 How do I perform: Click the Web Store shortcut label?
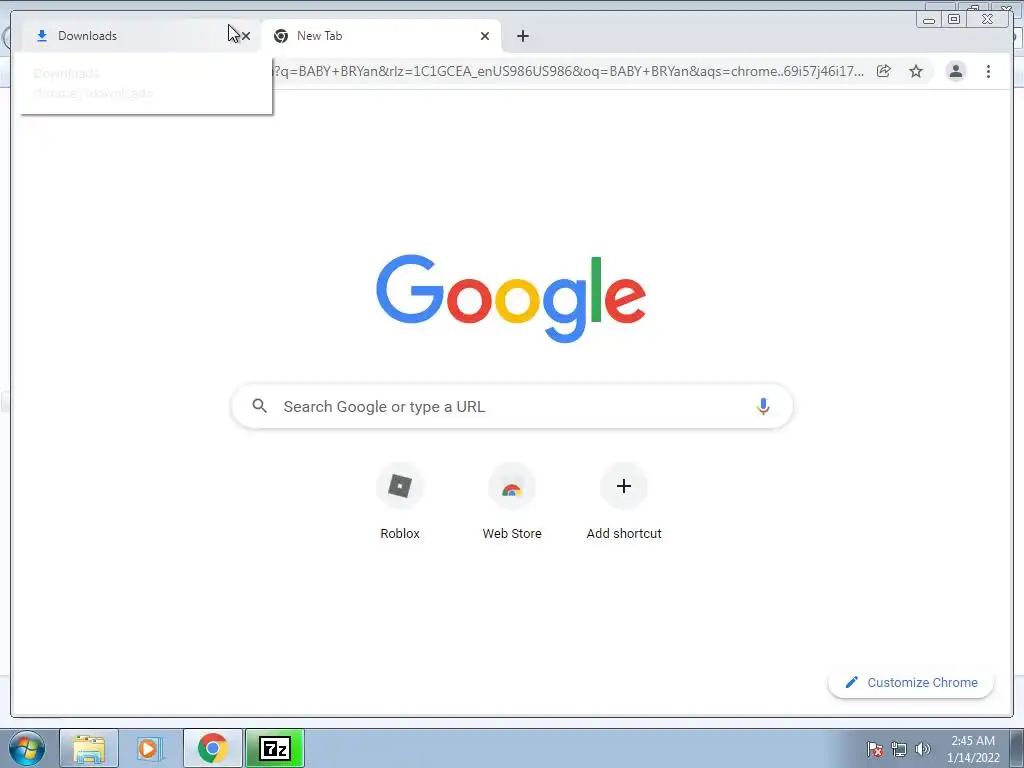pos(512,534)
